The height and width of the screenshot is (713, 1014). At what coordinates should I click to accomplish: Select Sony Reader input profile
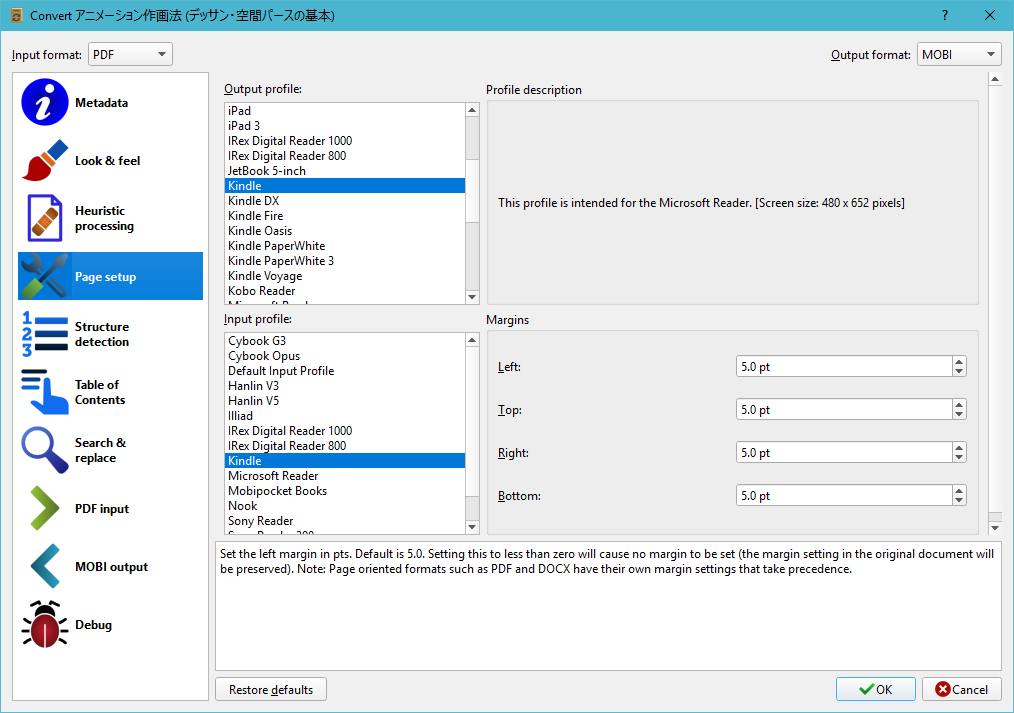[x=345, y=520]
